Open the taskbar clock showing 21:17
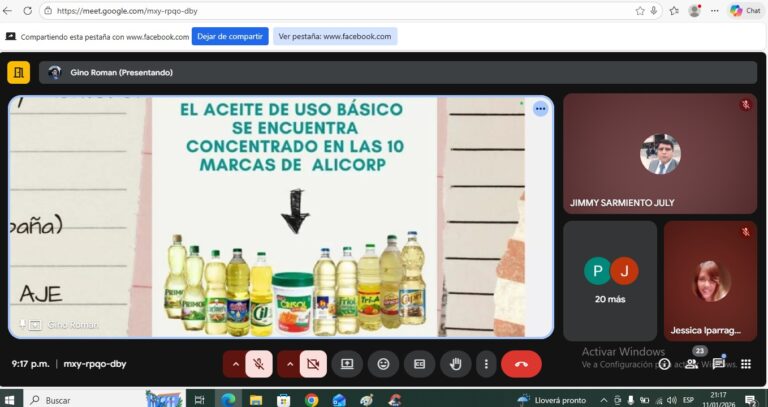This screenshot has height=407, width=768. click(x=718, y=400)
